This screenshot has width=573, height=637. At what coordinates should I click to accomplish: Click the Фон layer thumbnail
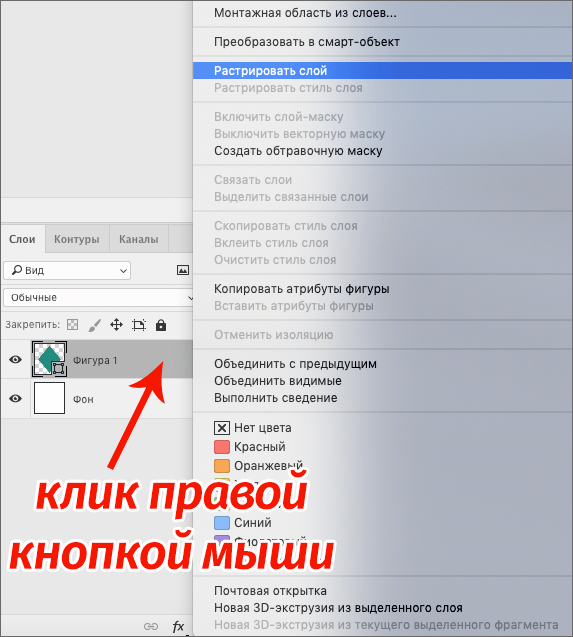[49, 398]
